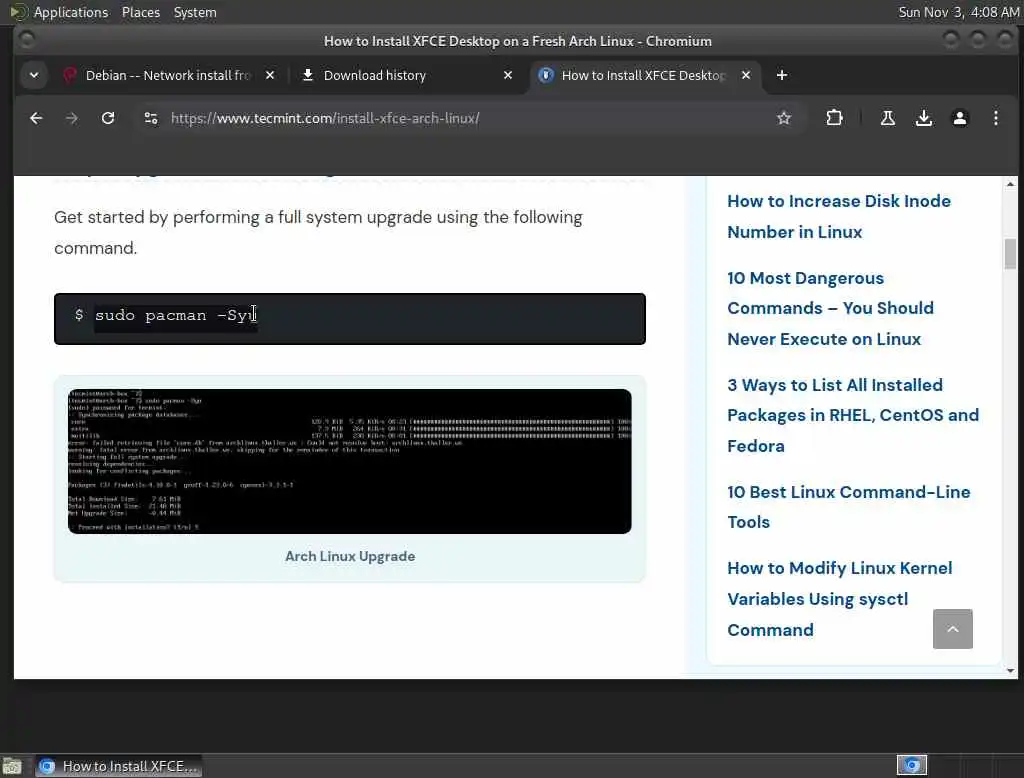1024x778 pixels.
Task: Reload the tecmint page
Action: tap(108, 118)
